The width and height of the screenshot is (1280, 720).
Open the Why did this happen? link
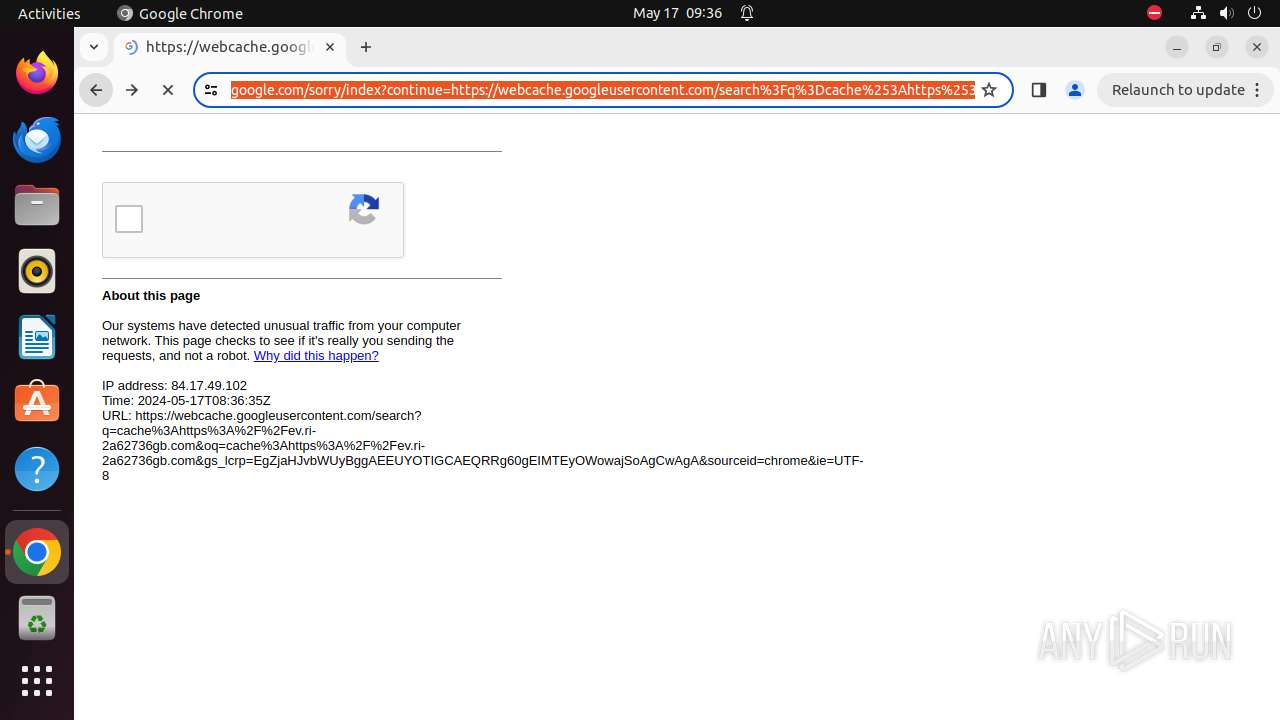pyautogui.click(x=316, y=356)
